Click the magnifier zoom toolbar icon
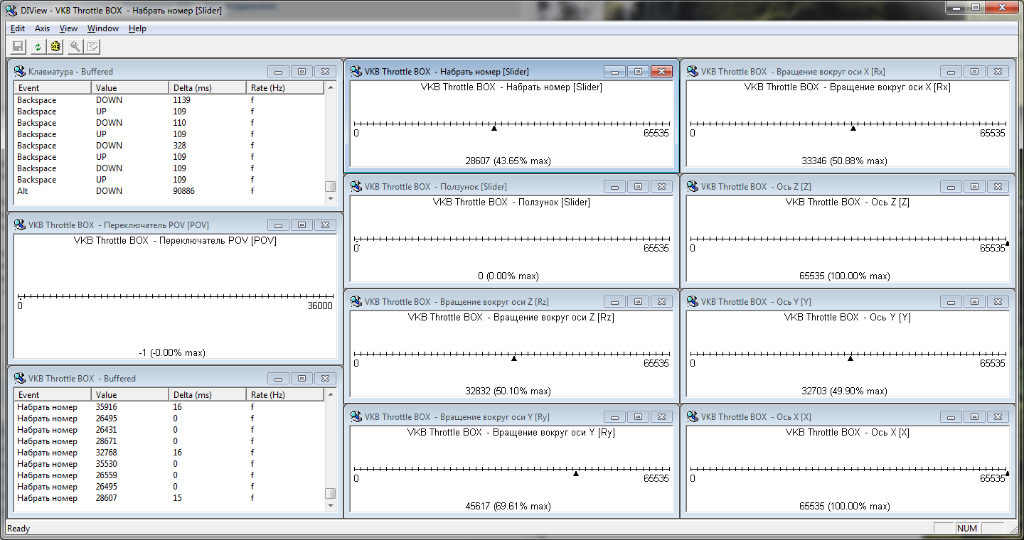This screenshot has height=540, width=1024. tap(75, 46)
